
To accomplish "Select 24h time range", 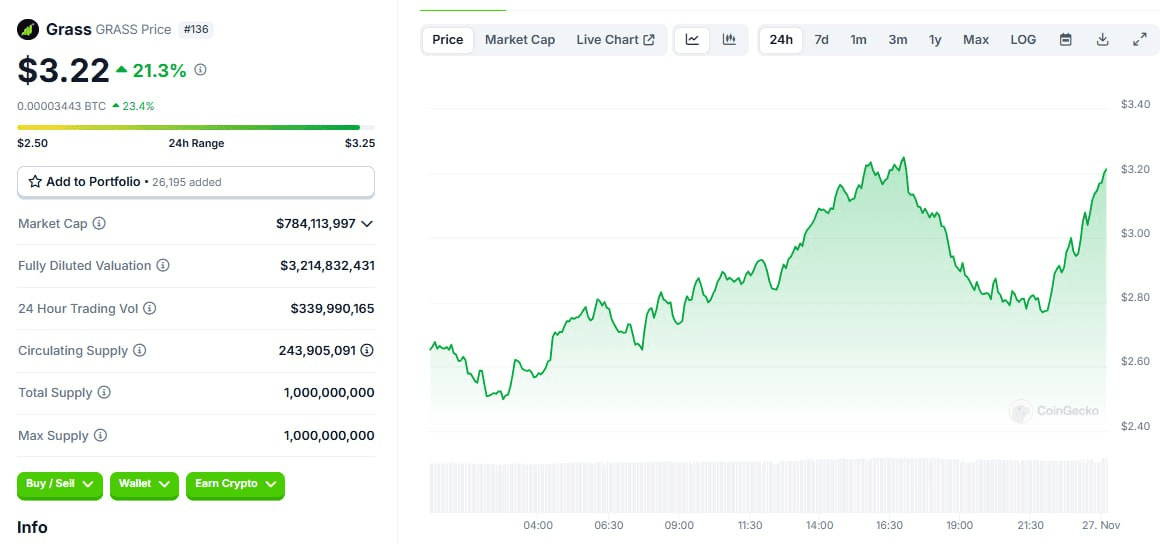I will pos(781,40).
